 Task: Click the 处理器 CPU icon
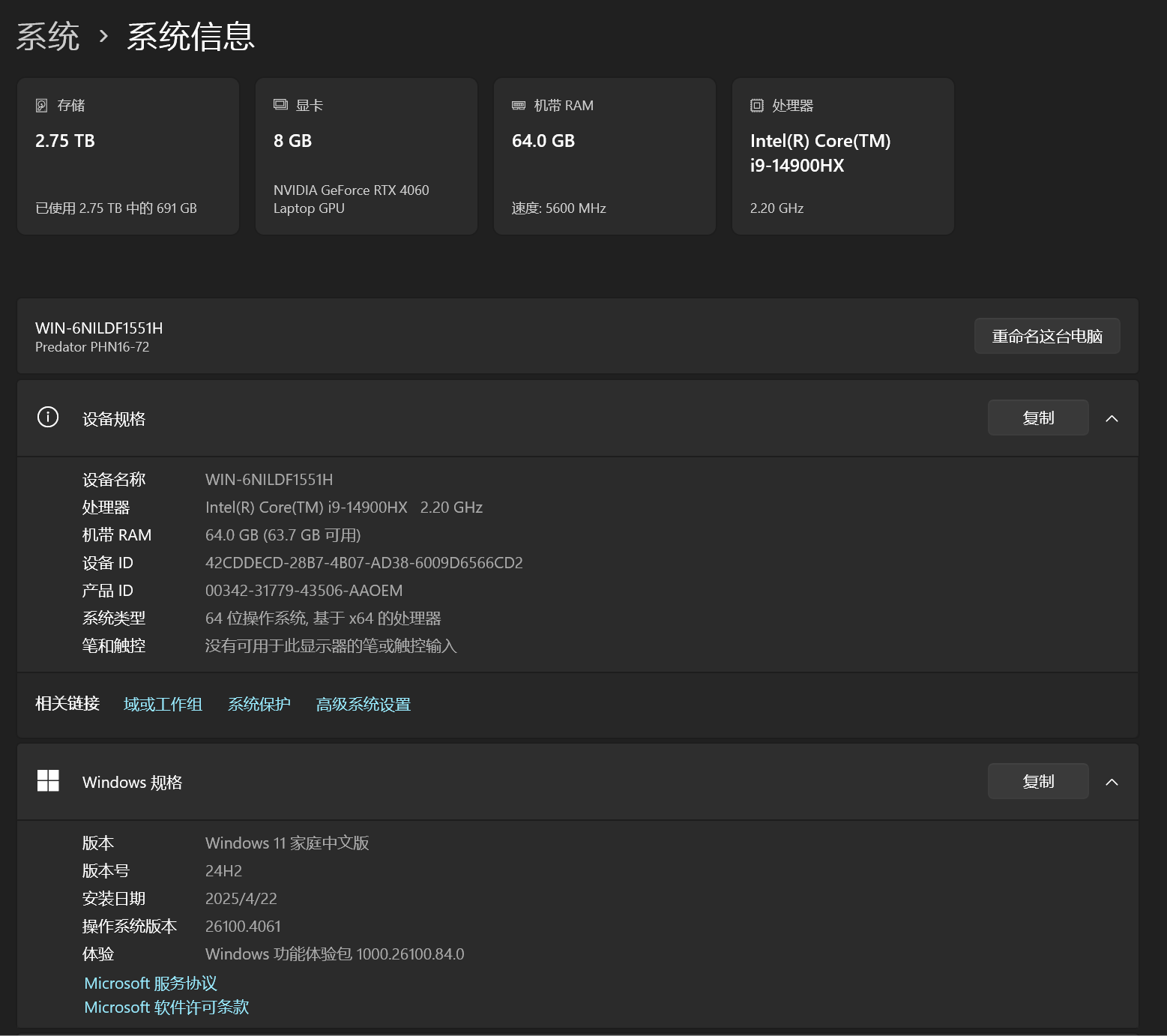click(757, 106)
